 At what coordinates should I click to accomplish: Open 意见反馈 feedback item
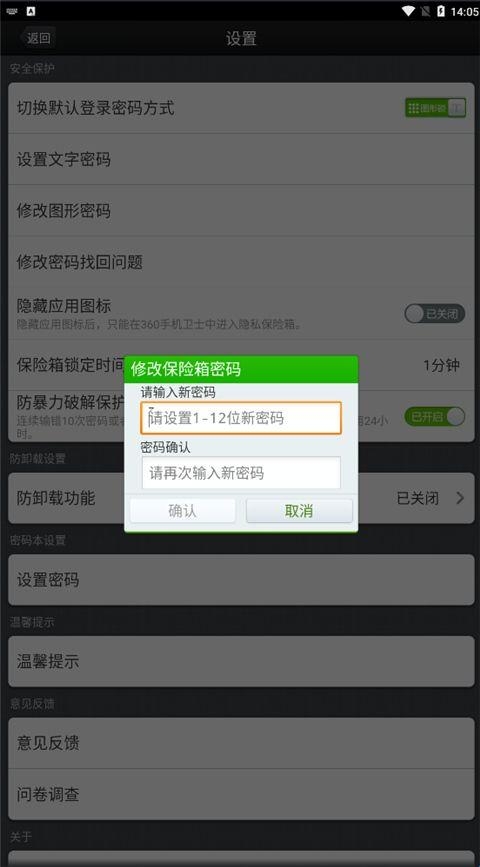[242, 743]
